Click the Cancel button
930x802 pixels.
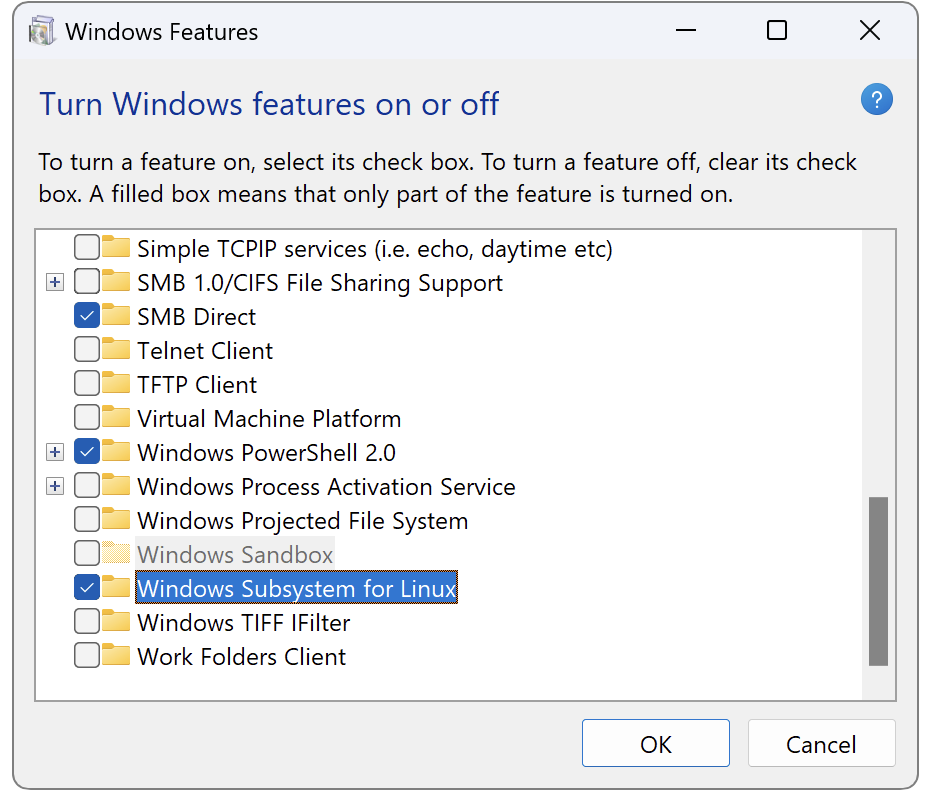[x=821, y=743]
